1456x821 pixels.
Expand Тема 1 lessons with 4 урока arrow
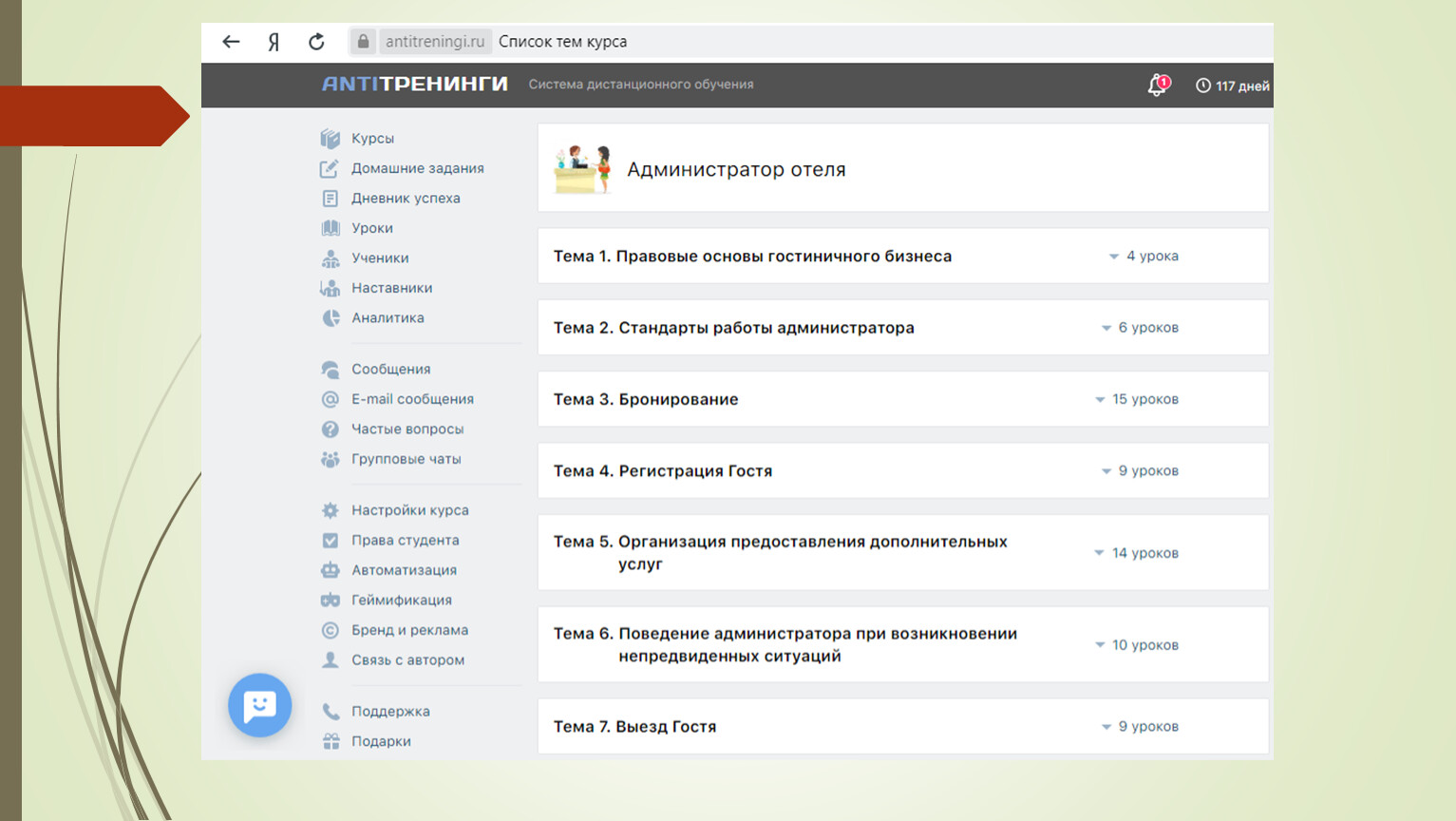(1114, 257)
